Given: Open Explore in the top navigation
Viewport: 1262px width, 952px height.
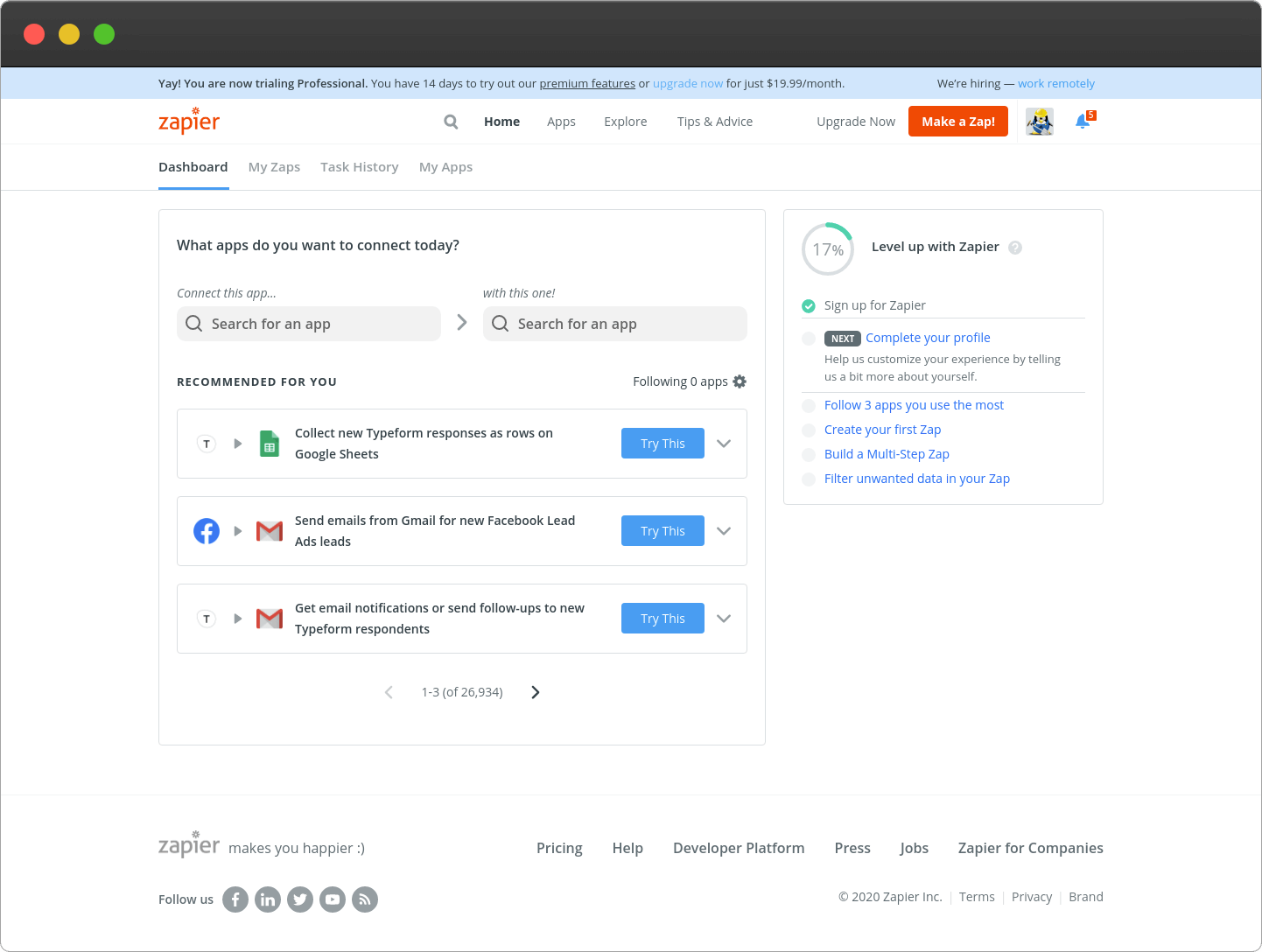Looking at the screenshot, I should pyautogui.click(x=626, y=122).
